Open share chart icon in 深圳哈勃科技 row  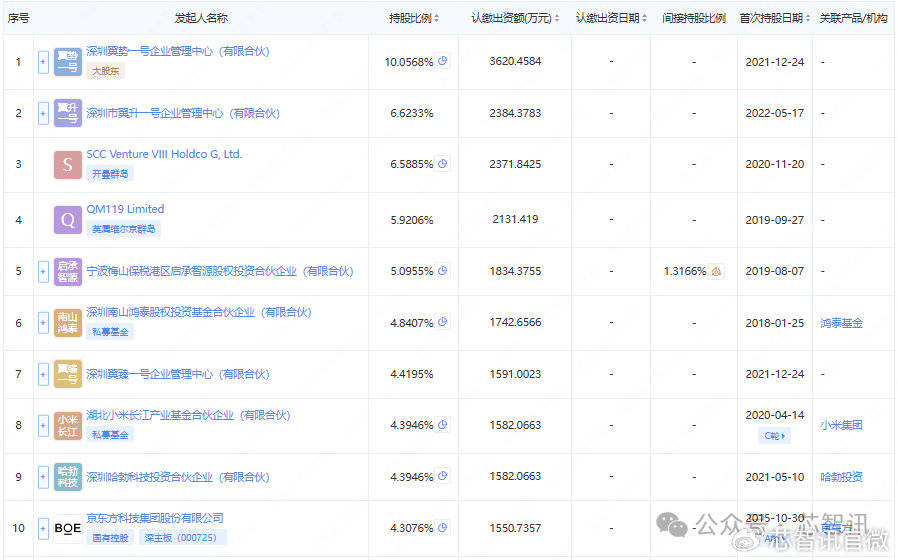point(443,476)
